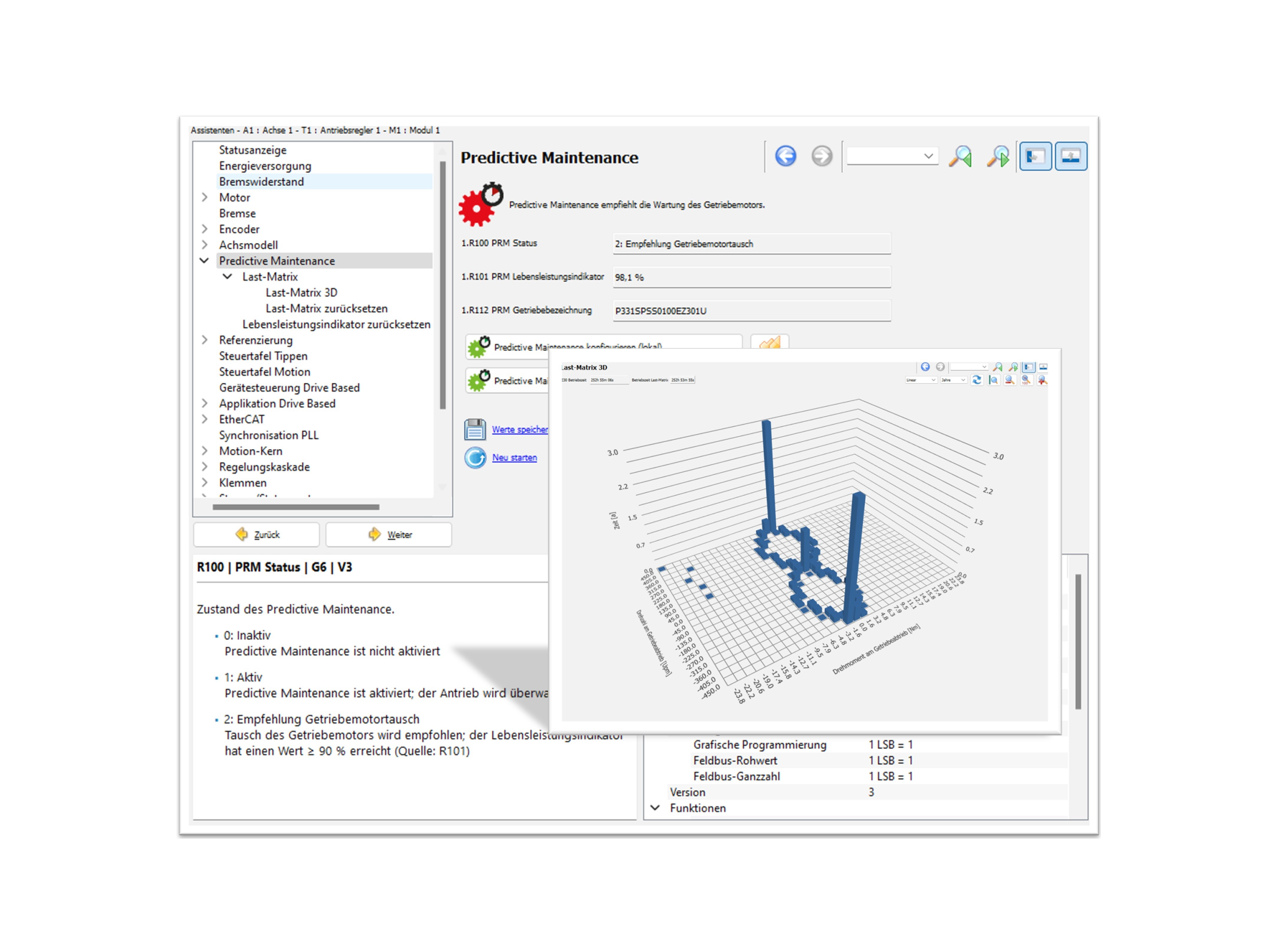Expand the Motion-Kern tree node
1276x952 pixels.
click(x=205, y=451)
